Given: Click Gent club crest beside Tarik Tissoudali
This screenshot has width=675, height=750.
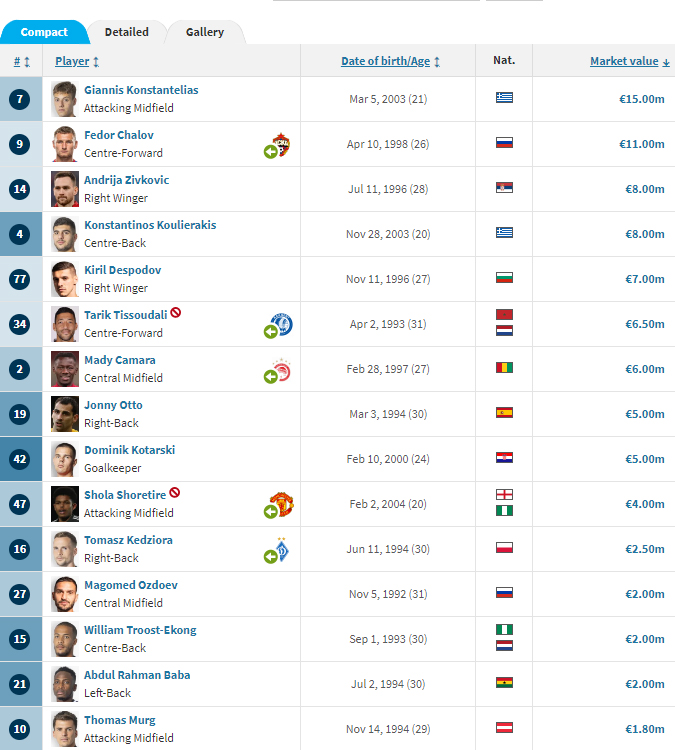Looking at the screenshot, I should (282, 324).
